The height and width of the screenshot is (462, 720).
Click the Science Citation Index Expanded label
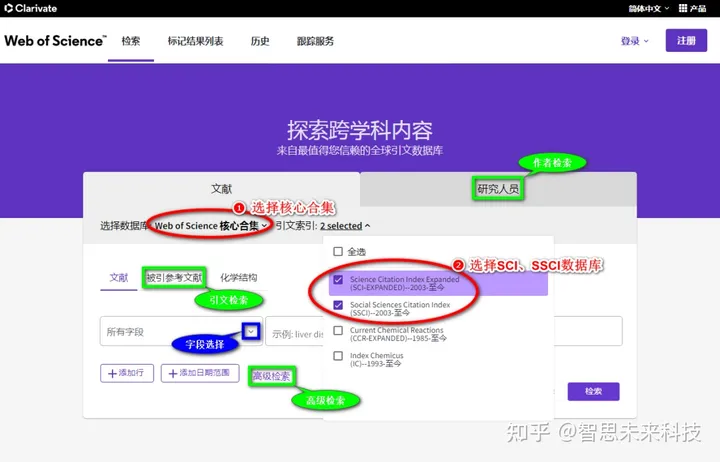(405, 283)
